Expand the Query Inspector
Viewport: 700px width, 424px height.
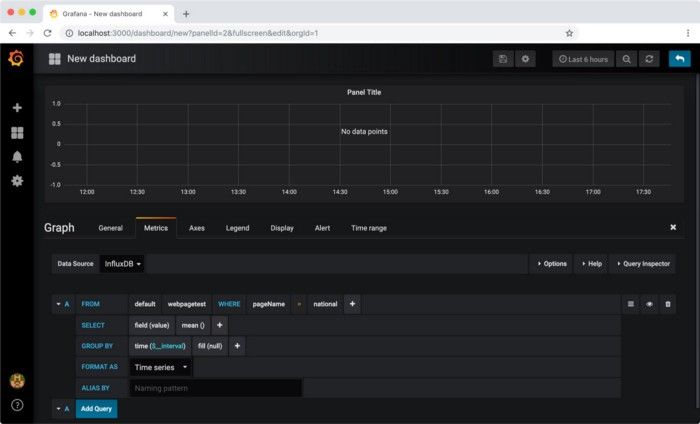(x=643, y=264)
